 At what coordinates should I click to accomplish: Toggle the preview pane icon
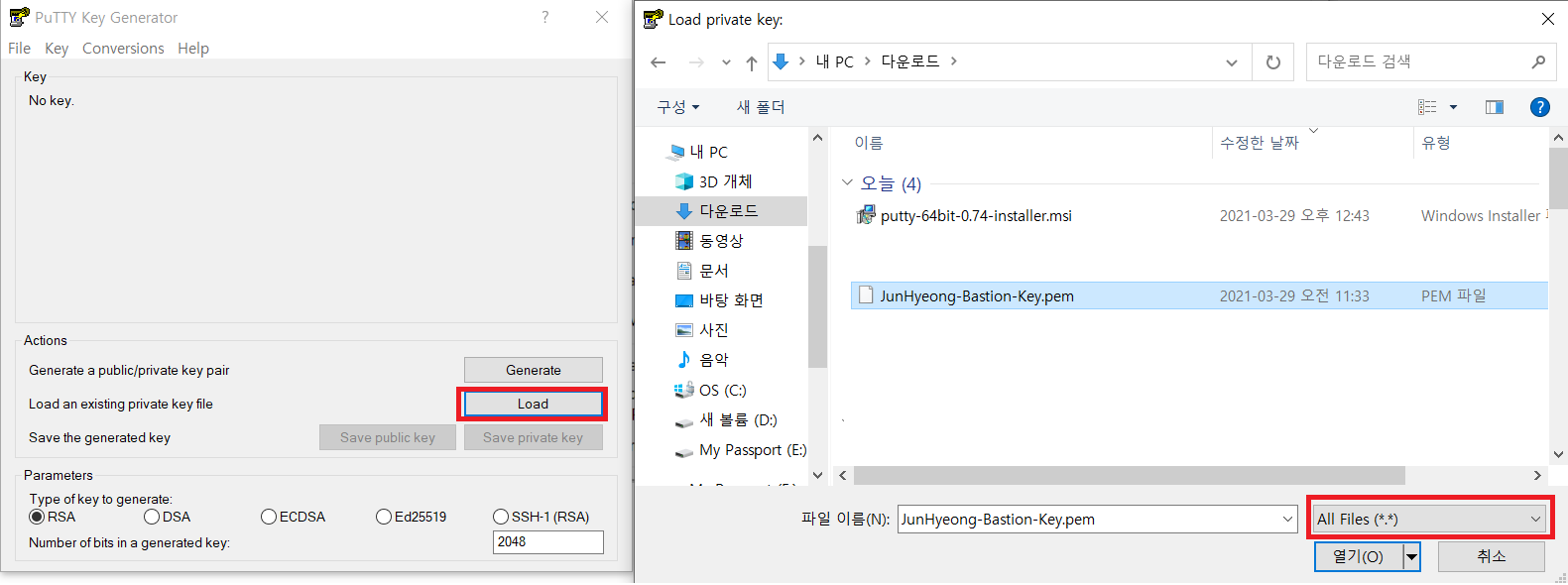1495,107
